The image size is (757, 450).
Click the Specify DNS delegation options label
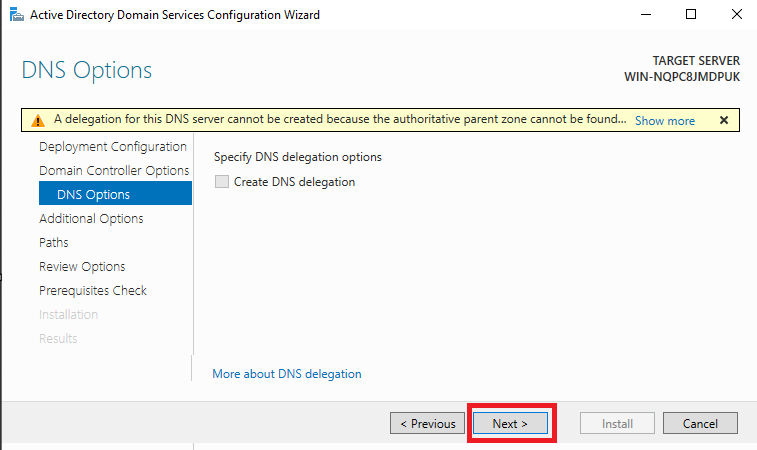[297, 157]
